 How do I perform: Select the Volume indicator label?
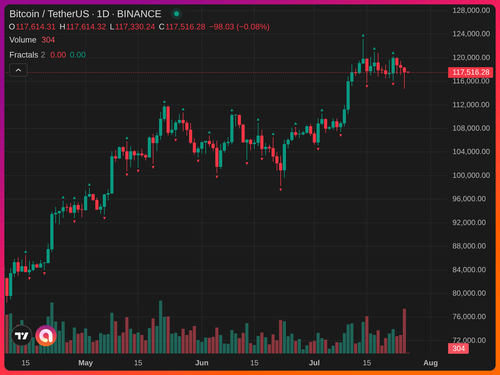pos(23,40)
